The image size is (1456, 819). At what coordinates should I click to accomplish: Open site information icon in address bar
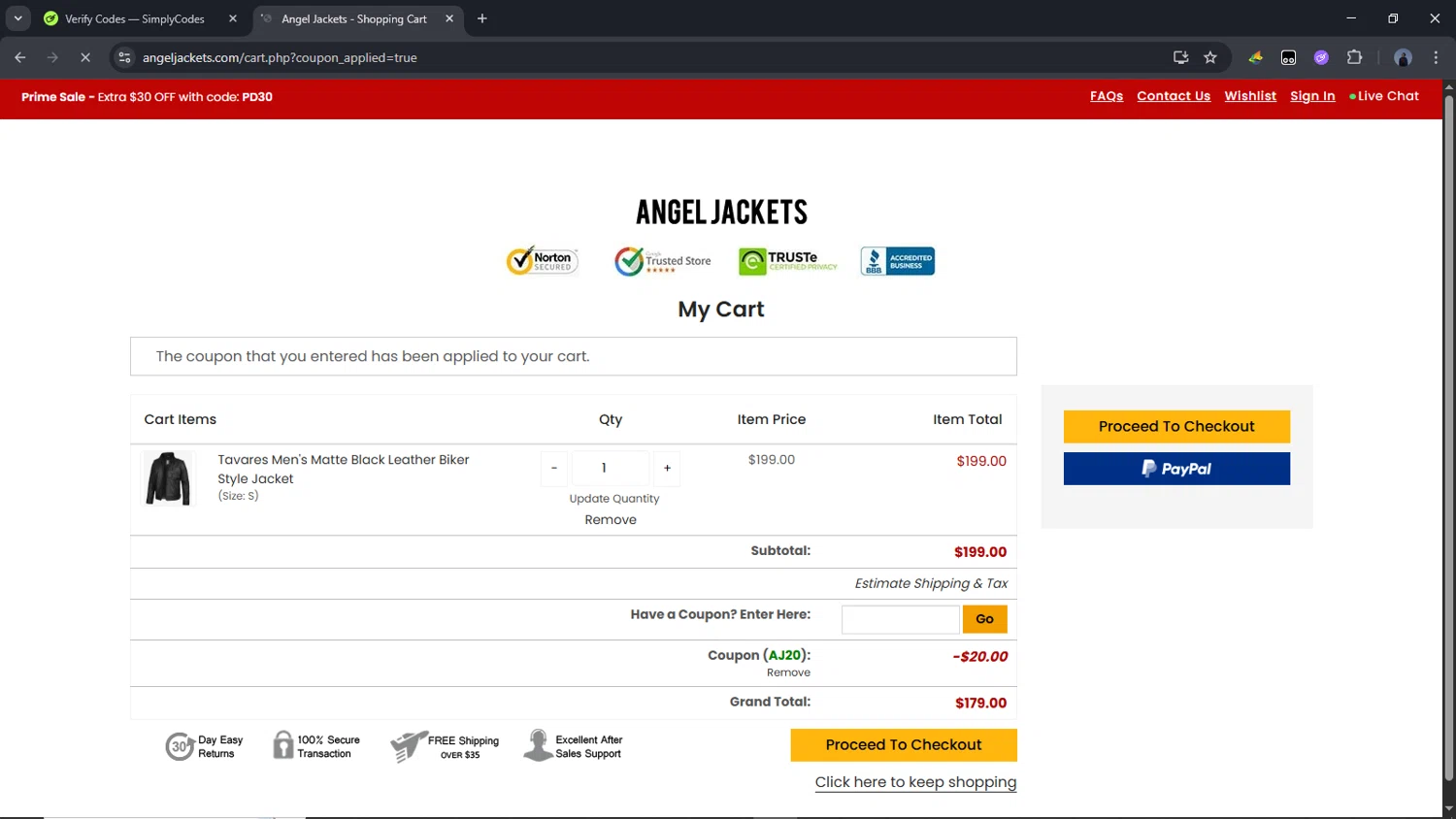124,57
